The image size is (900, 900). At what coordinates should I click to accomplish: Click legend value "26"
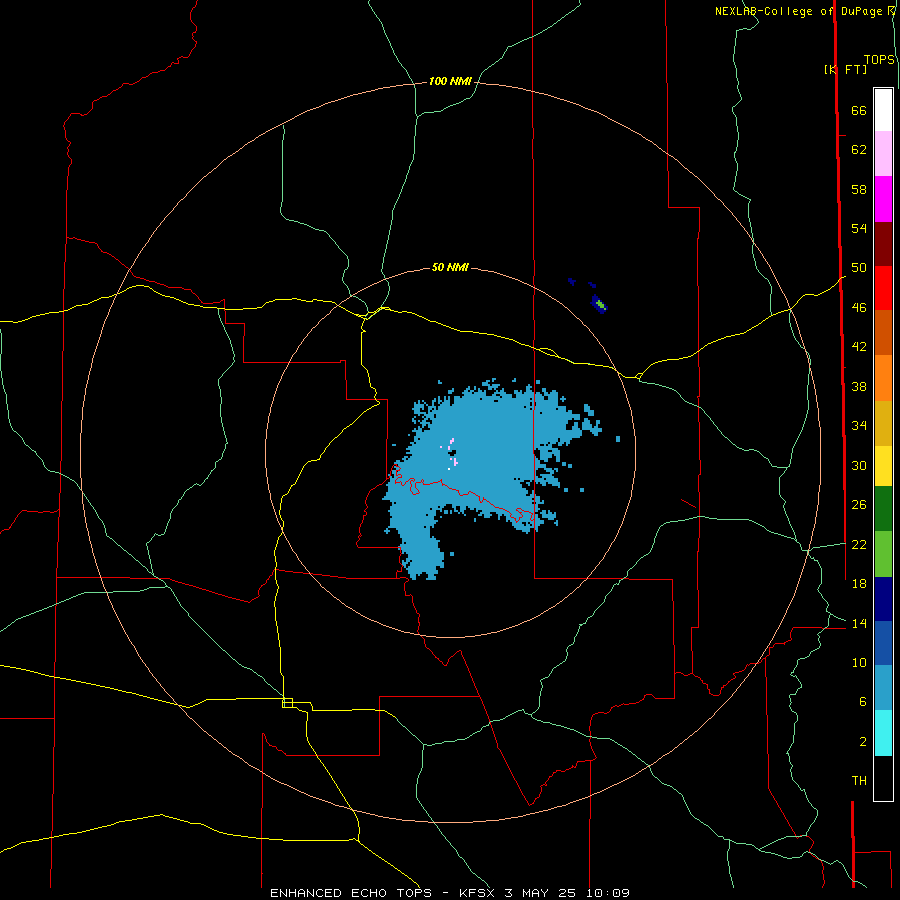coord(859,505)
